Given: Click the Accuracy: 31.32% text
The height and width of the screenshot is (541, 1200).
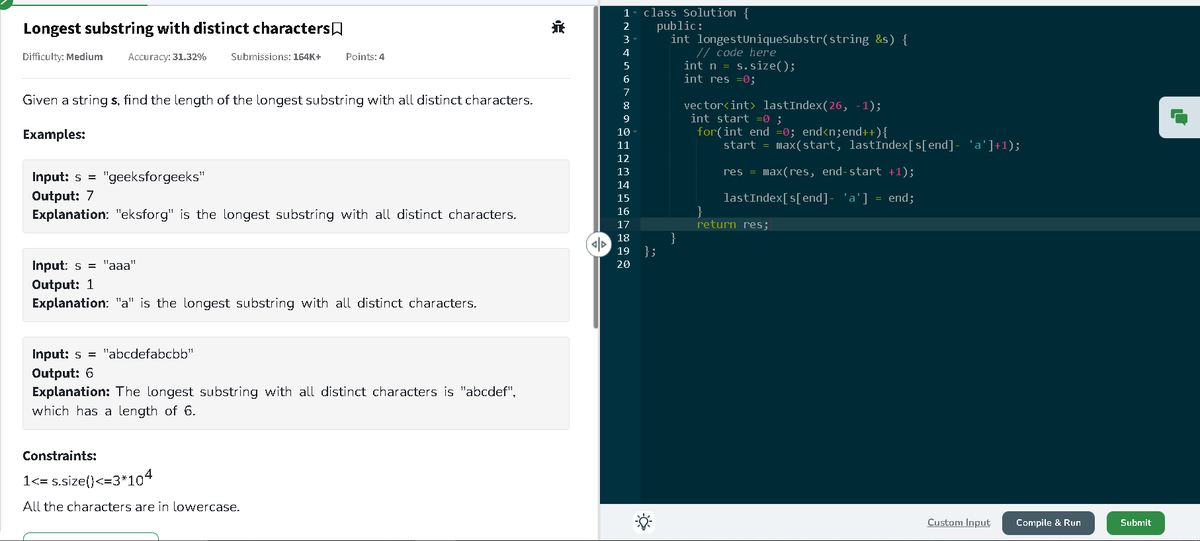Looking at the screenshot, I should (x=167, y=57).
